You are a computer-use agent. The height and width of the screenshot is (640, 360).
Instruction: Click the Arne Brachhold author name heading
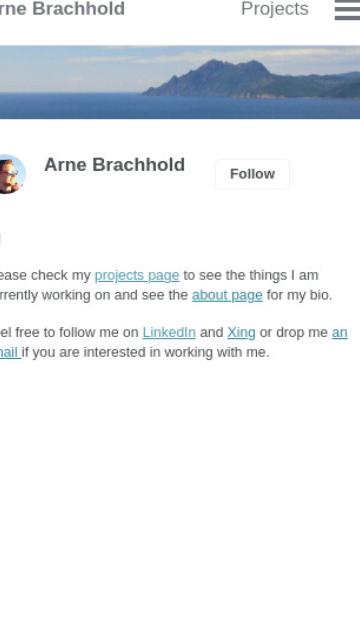point(114,165)
